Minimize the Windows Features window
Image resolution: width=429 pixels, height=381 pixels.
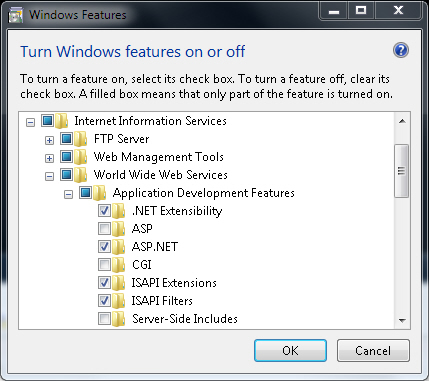[x=334, y=11]
